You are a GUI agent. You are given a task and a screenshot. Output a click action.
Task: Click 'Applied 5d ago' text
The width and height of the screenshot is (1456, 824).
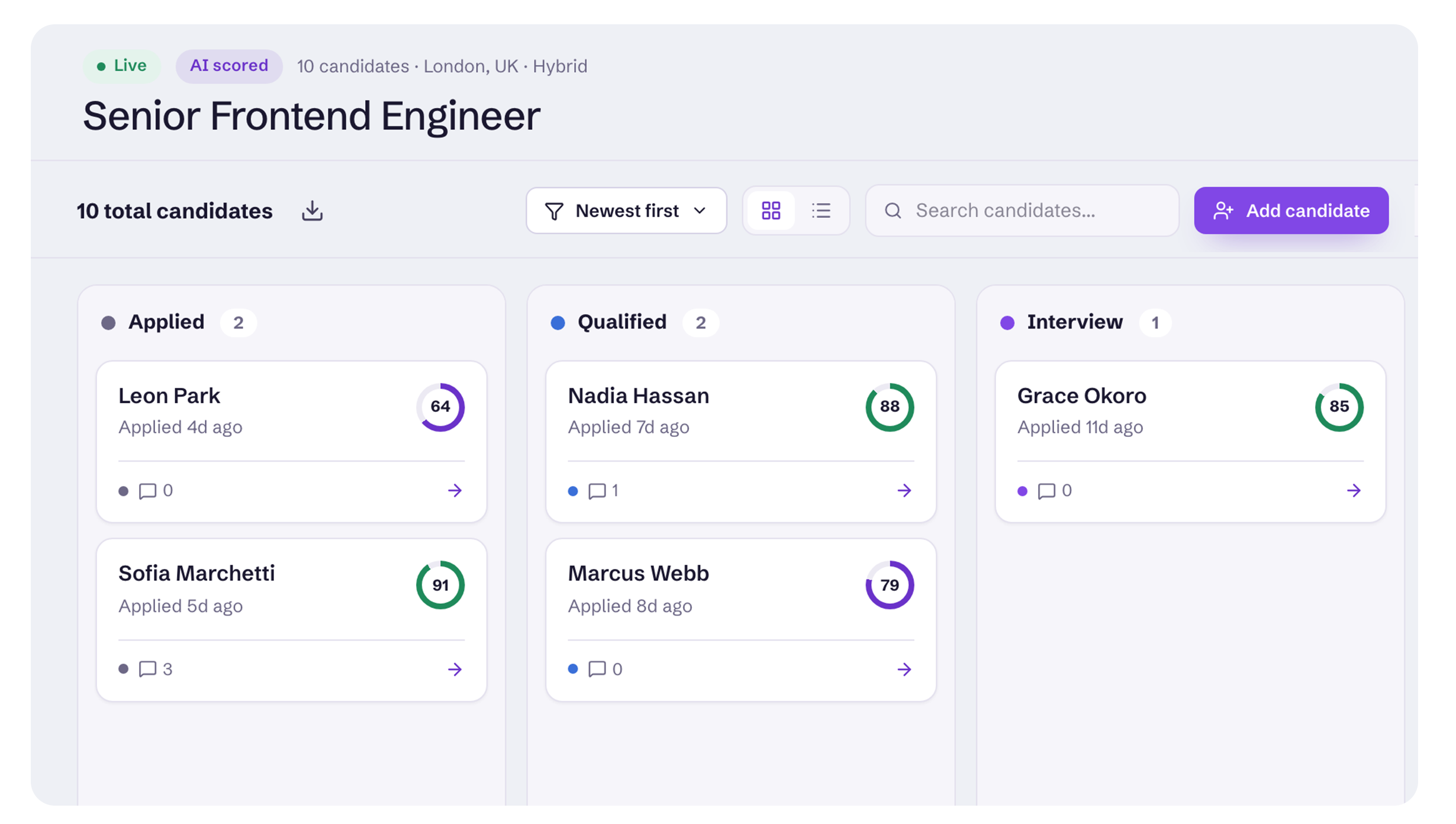181,606
